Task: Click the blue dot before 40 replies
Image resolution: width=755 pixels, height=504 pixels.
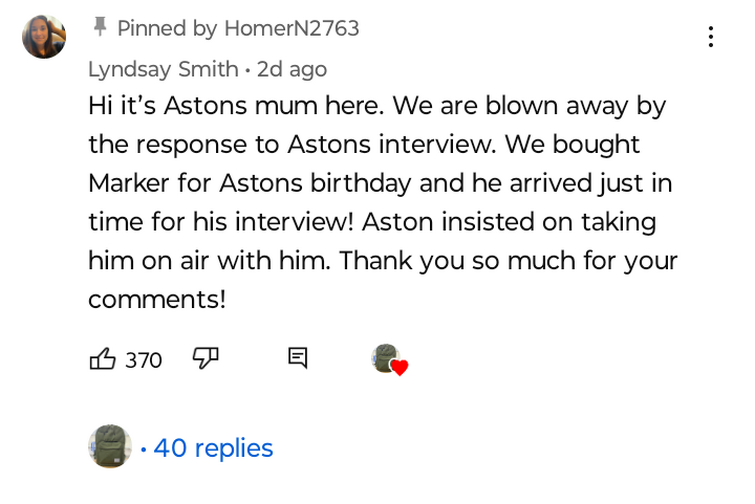Action: (x=143, y=449)
